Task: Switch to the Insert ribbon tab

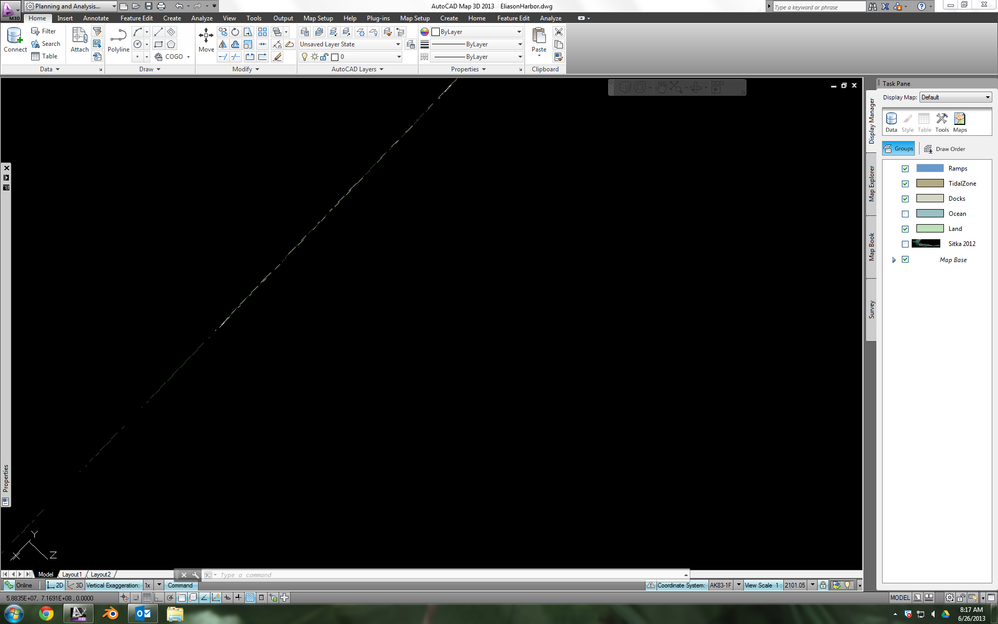Action: click(x=65, y=18)
